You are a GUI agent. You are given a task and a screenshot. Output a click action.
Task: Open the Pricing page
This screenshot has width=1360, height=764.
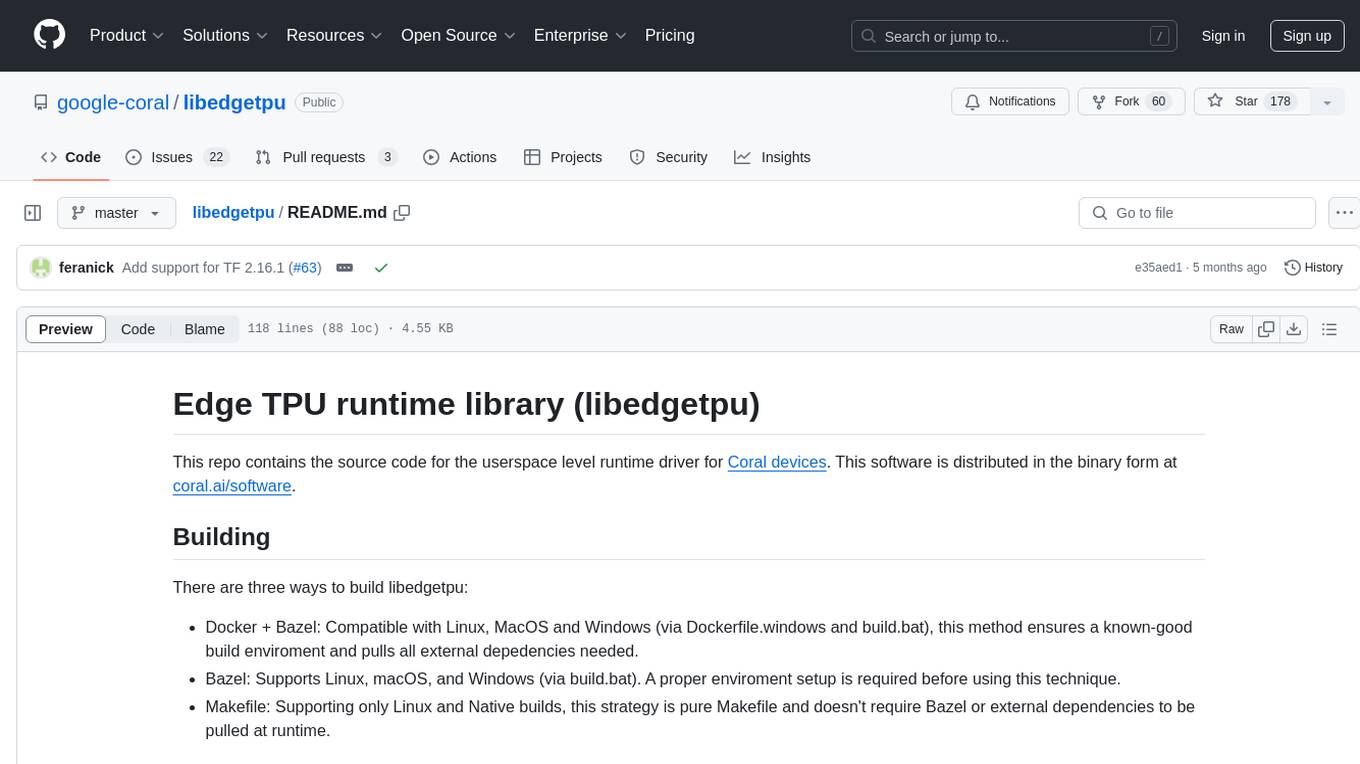click(670, 35)
